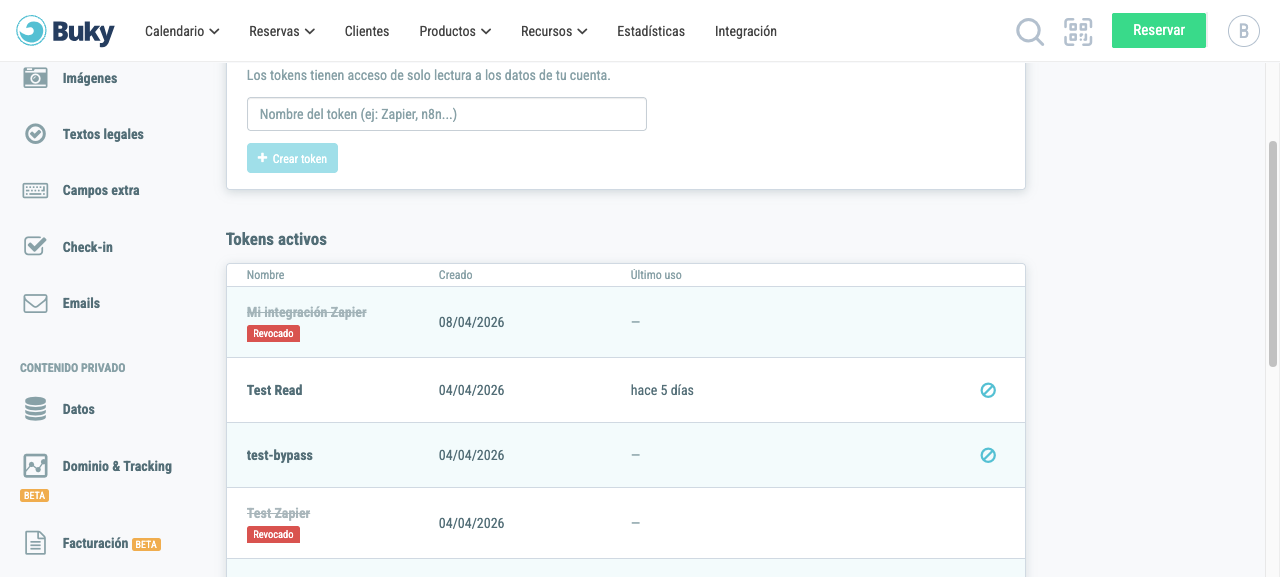Click the Último uso column header
This screenshot has width=1280, height=577.
[x=657, y=275]
